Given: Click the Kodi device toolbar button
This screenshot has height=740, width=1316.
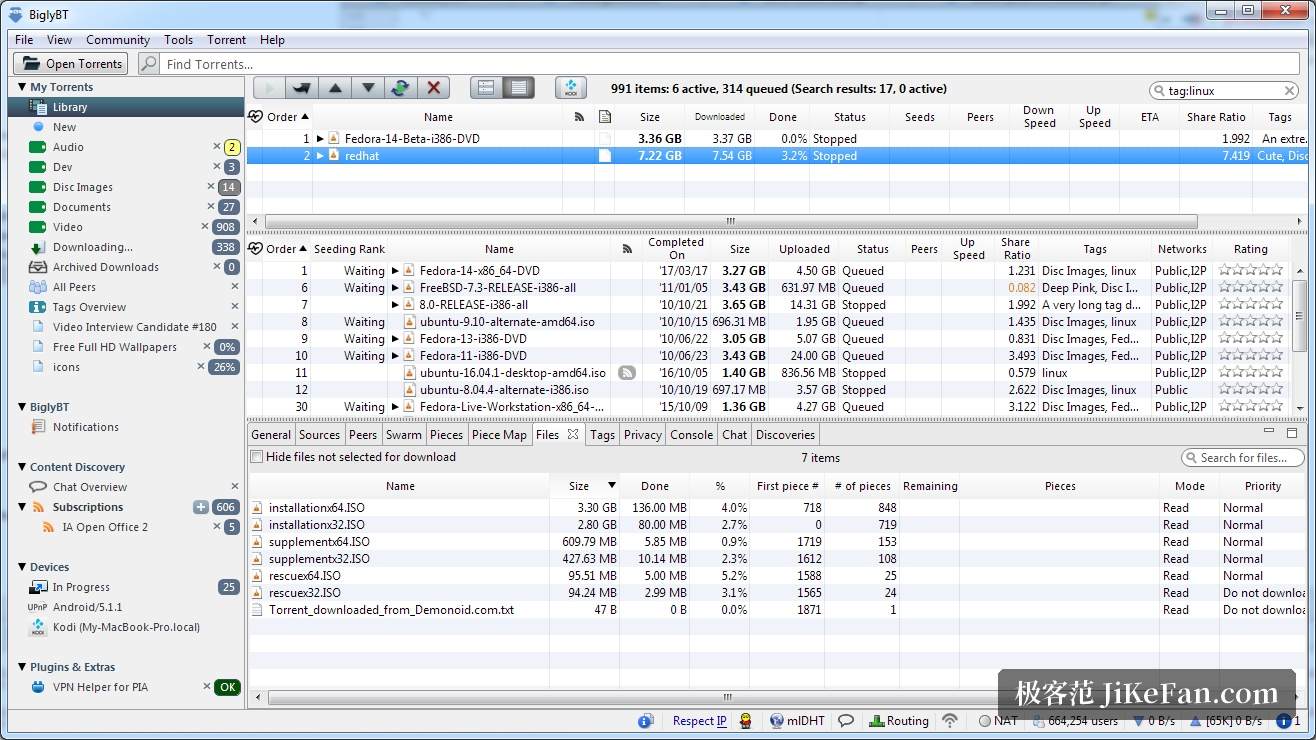Looking at the screenshot, I should [x=571, y=88].
